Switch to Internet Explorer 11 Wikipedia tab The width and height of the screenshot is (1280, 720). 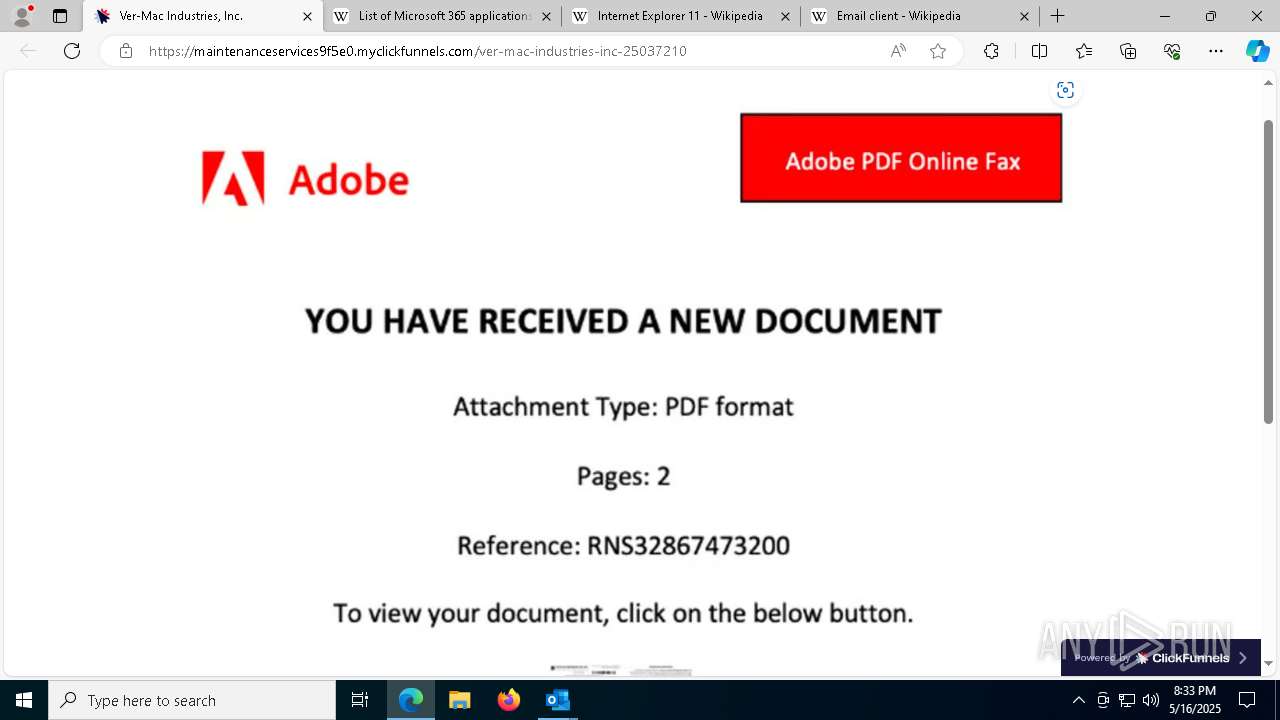(x=681, y=16)
